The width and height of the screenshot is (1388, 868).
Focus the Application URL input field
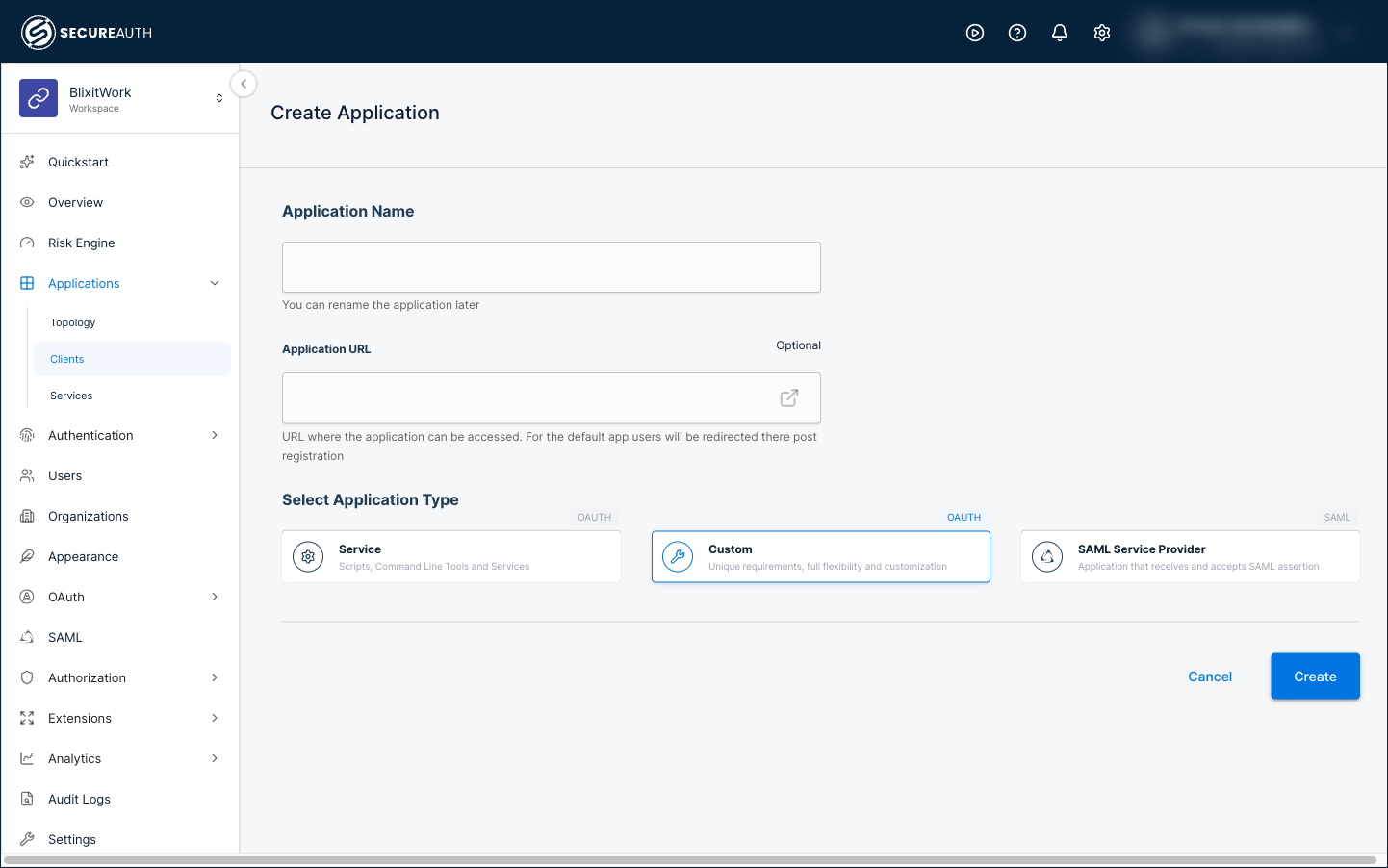(x=552, y=397)
